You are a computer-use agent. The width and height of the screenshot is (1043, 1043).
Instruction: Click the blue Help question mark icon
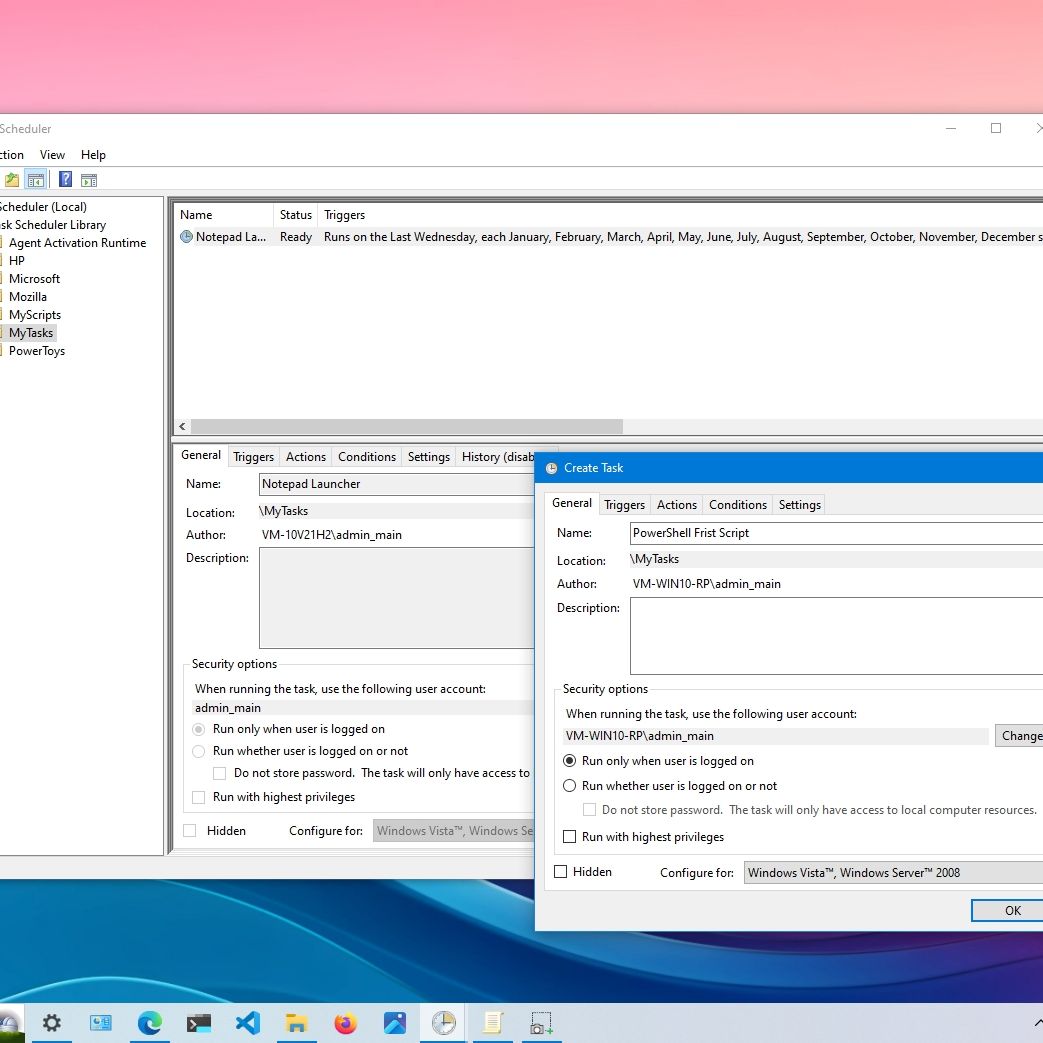click(x=65, y=180)
